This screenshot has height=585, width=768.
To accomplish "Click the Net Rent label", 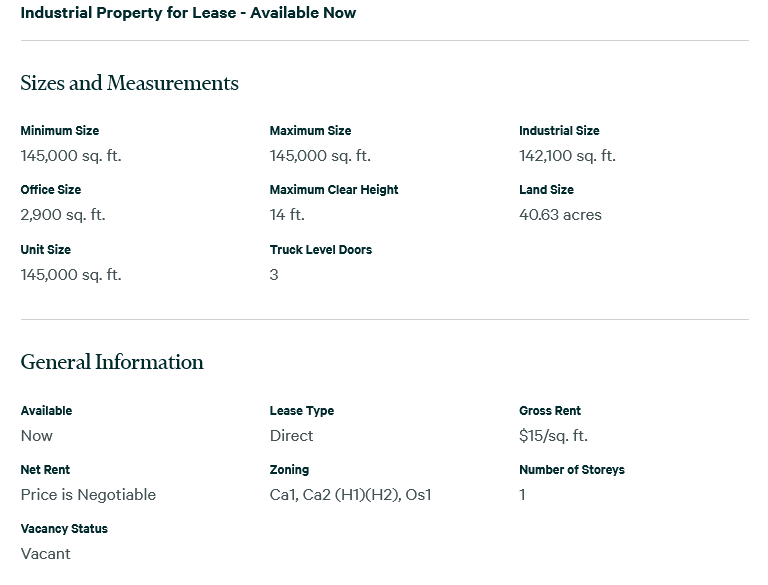I will (45, 469).
